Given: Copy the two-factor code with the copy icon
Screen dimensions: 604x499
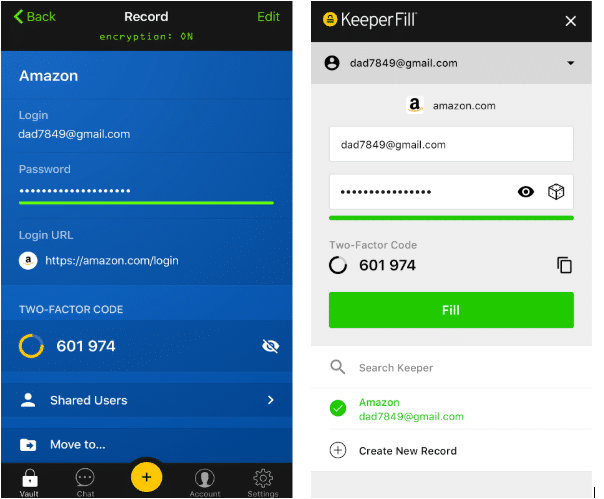Looking at the screenshot, I should [x=564, y=265].
